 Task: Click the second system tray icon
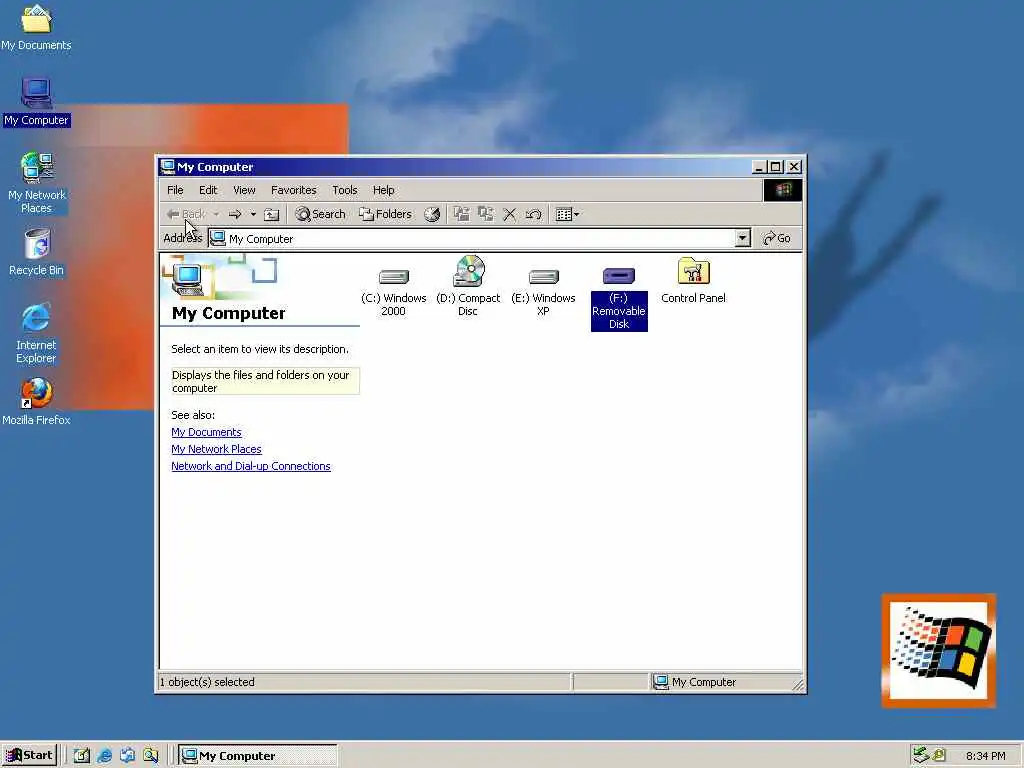[939, 755]
